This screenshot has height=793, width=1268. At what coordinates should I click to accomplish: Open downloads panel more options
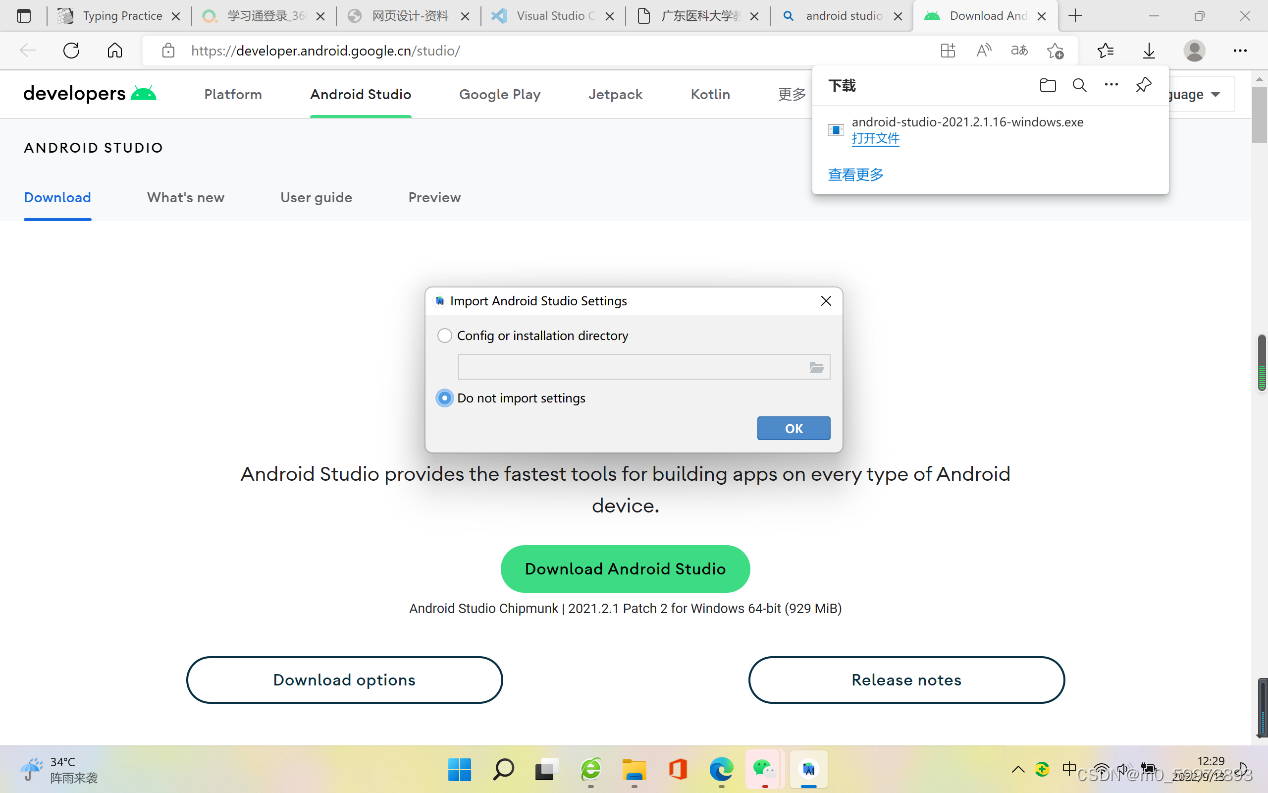(x=1111, y=86)
